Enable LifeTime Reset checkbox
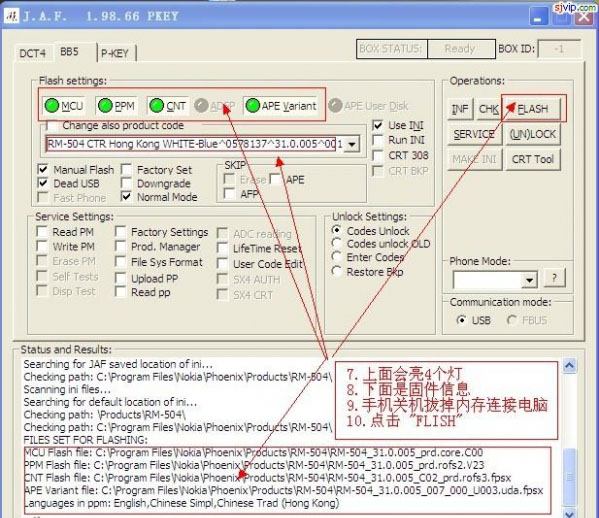Image resolution: width=599 pixels, height=518 pixels. [222, 248]
